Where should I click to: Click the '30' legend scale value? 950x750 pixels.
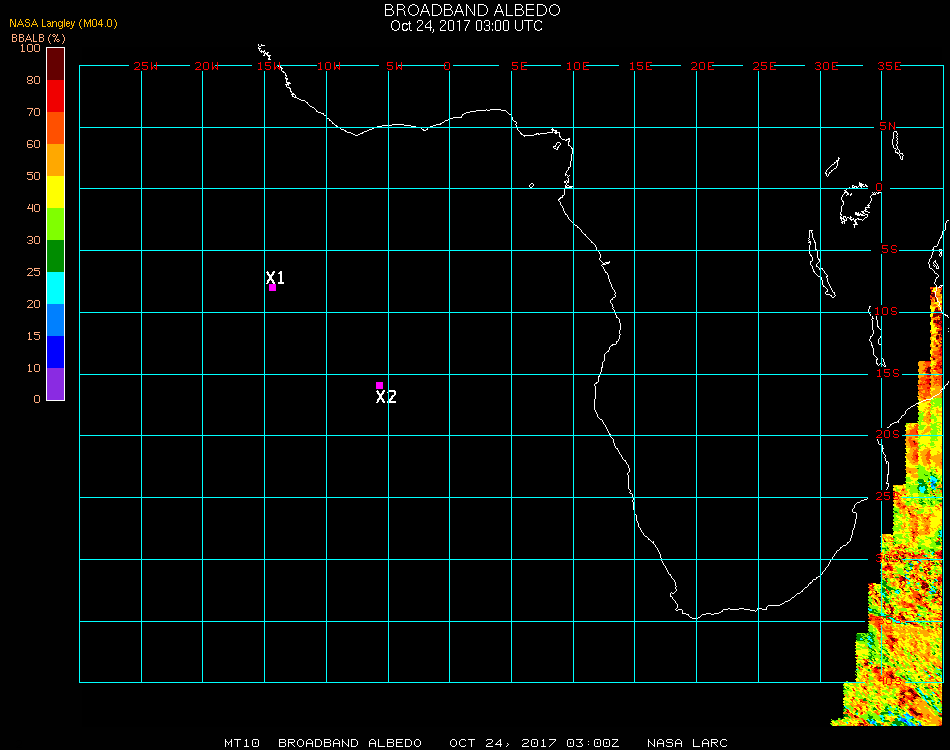(x=33, y=241)
